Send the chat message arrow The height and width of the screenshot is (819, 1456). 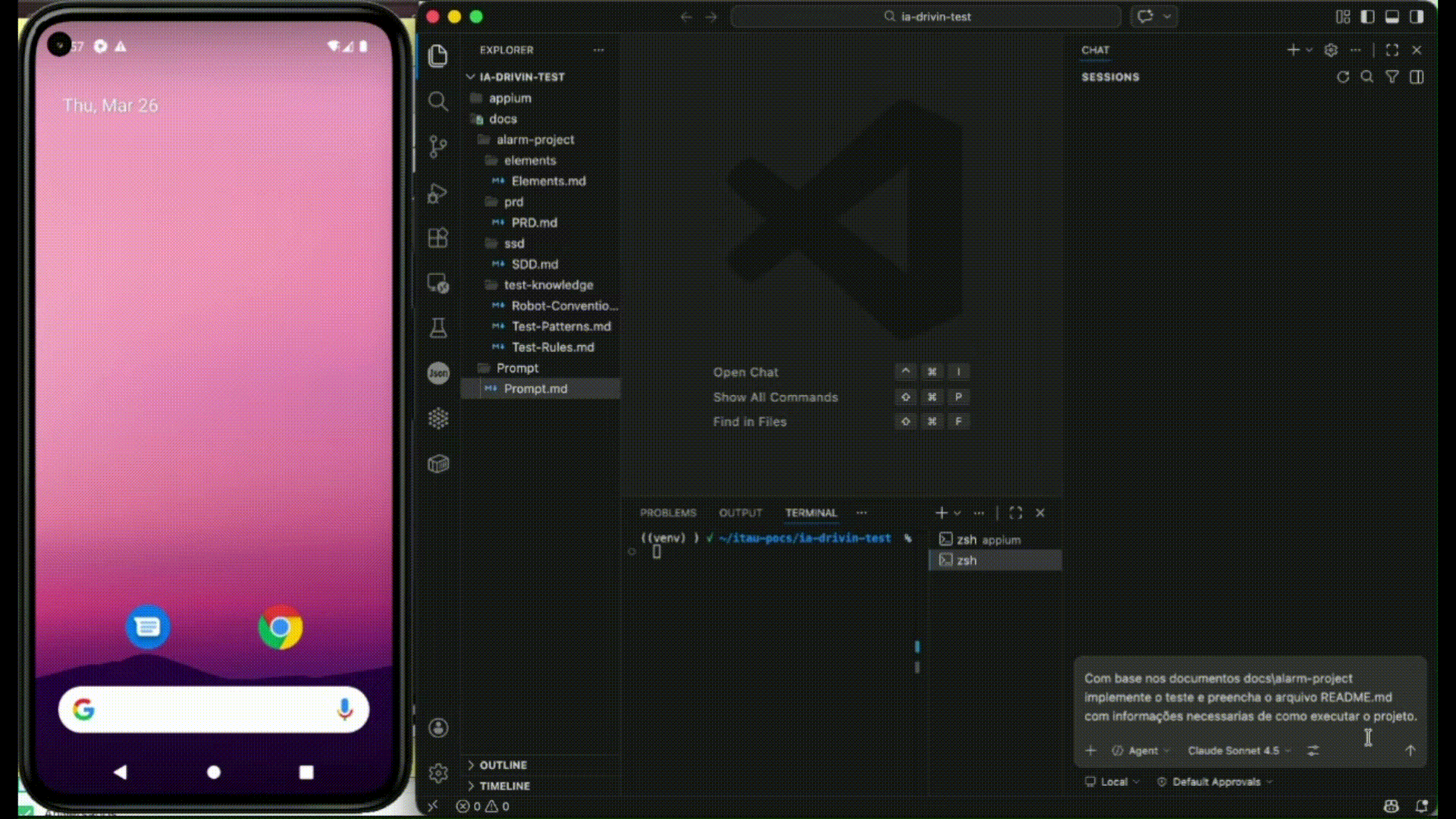[1410, 750]
